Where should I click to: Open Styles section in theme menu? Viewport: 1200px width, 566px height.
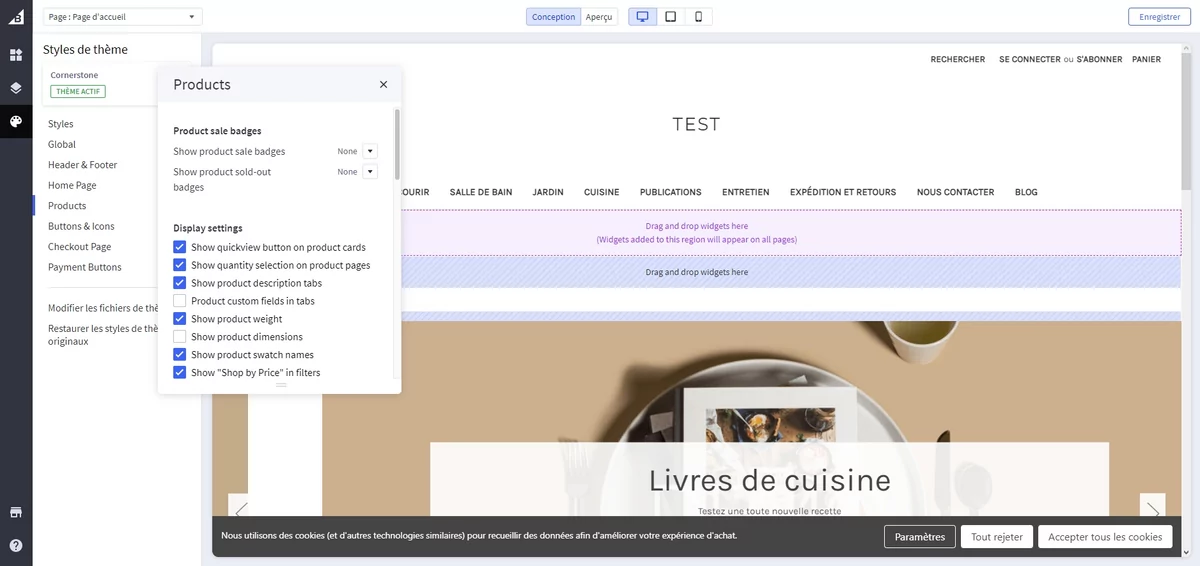pos(61,124)
